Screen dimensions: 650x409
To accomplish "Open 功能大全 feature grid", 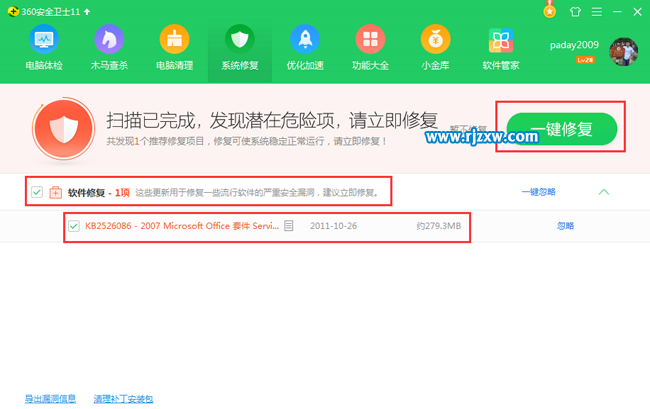I will [370, 47].
